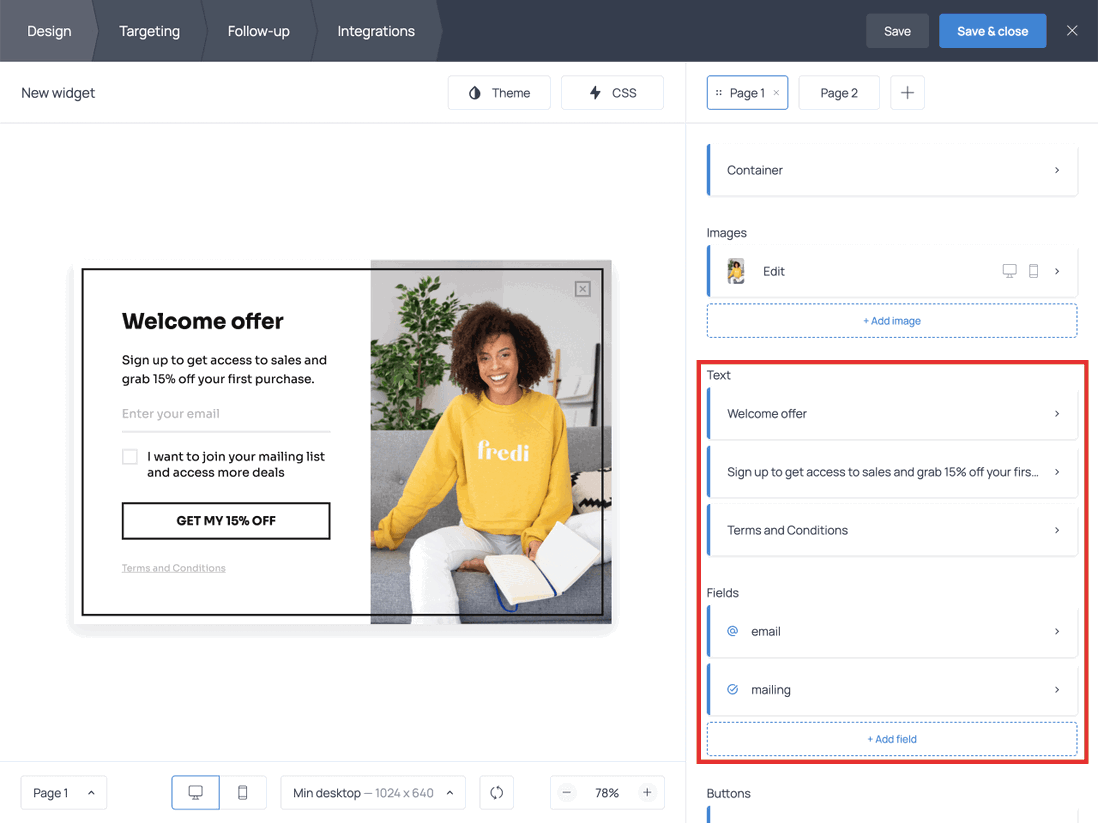Viewport: 1098px width, 823px height.
Task: Click the mailing field checkmark icon
Action: coord(733,689)
